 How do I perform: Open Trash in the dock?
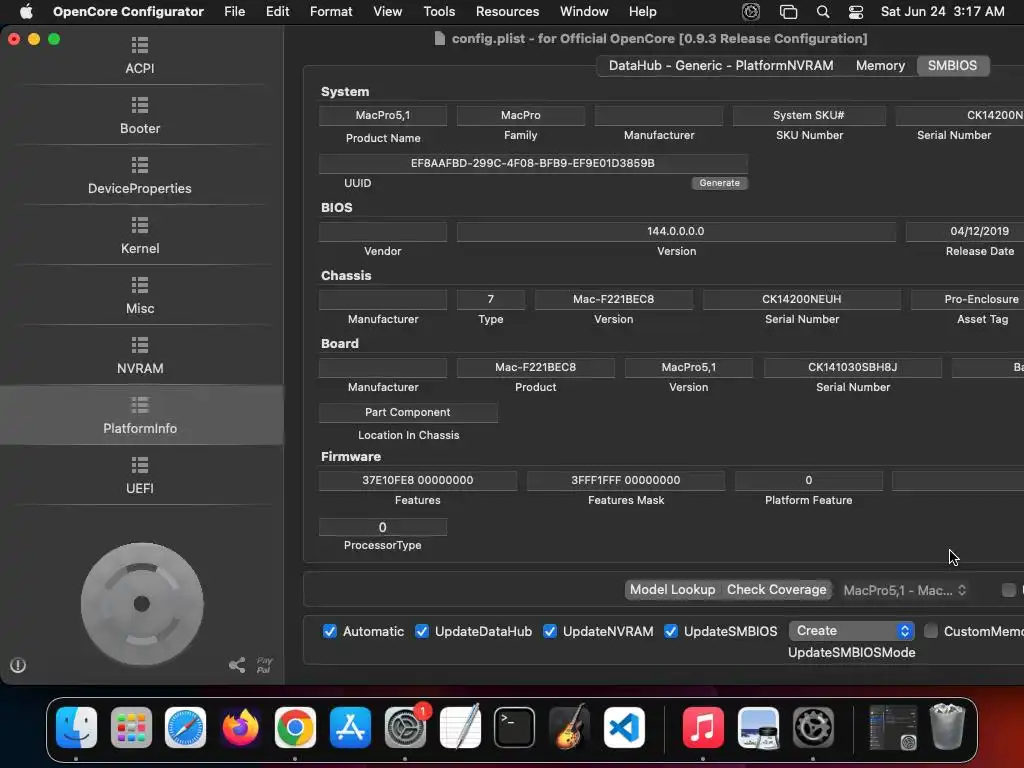947,727
